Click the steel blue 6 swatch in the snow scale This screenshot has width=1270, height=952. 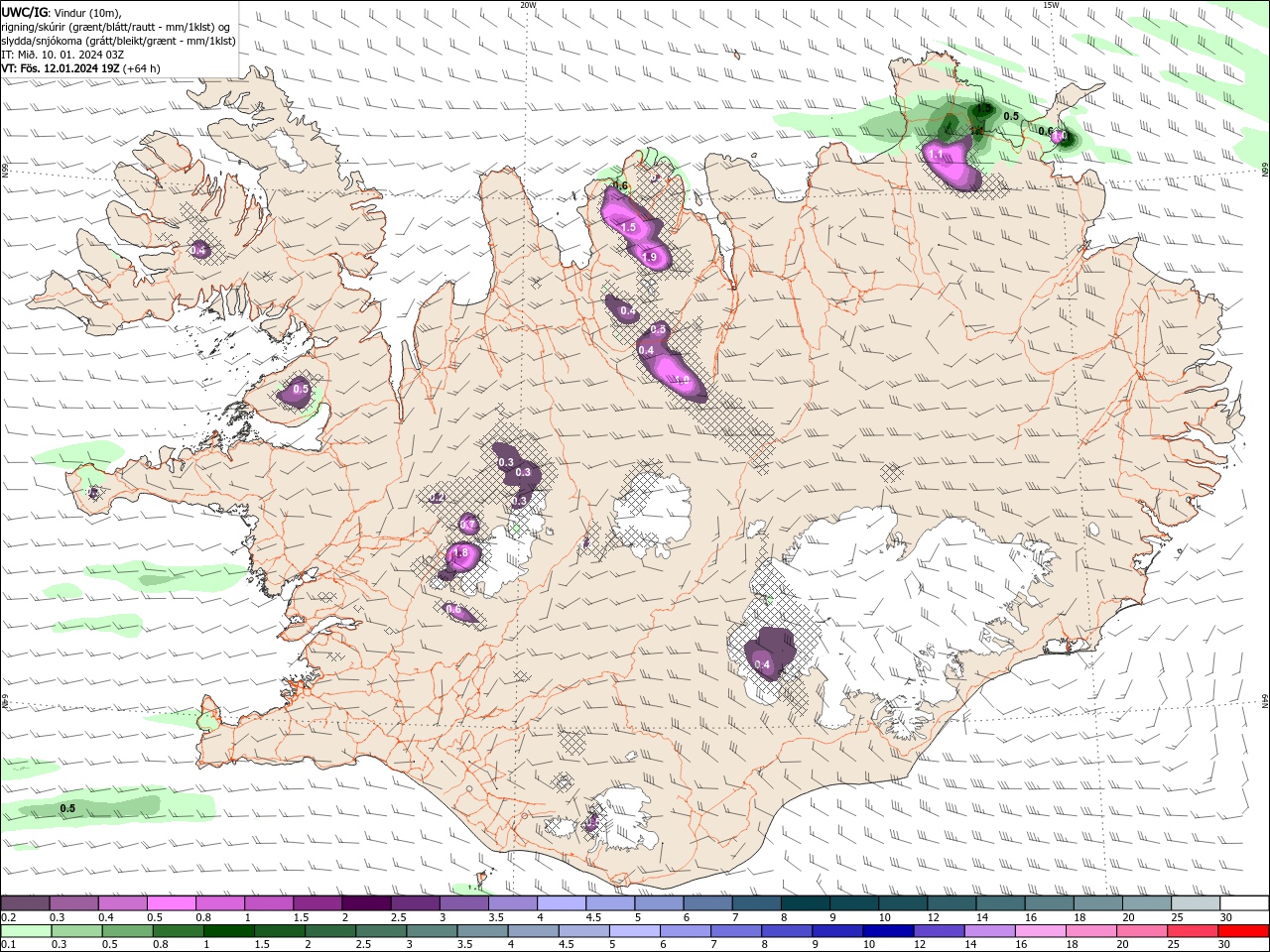pos(708,903)
